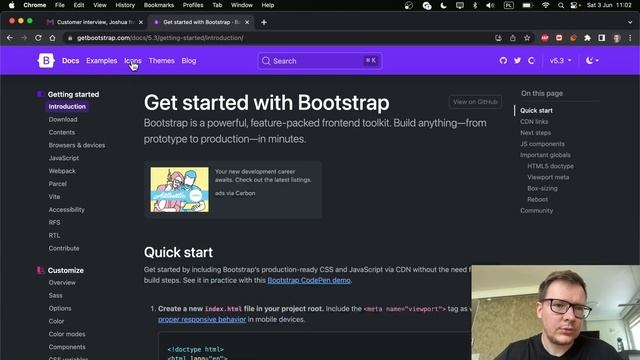Open Sass in the sidebar

pos(56,295)
